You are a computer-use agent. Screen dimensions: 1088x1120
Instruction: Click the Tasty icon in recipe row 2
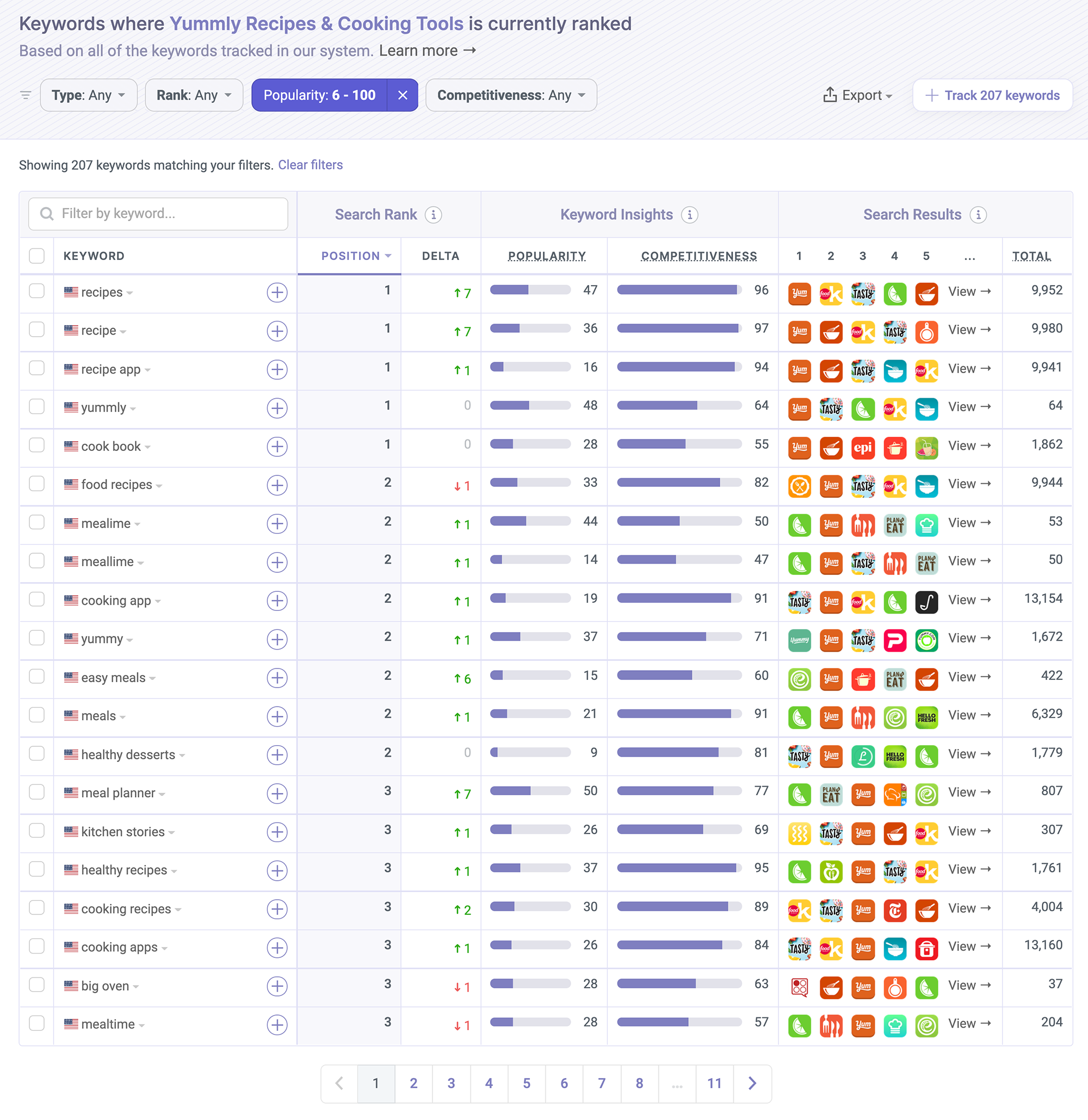(x=894, y=329)
